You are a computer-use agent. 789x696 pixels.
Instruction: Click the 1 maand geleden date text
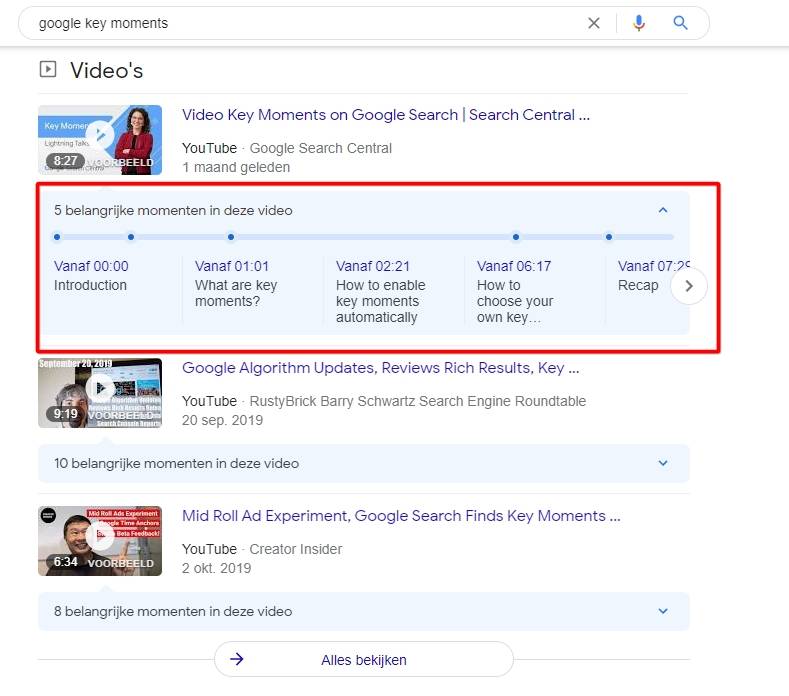pos(236,167)
